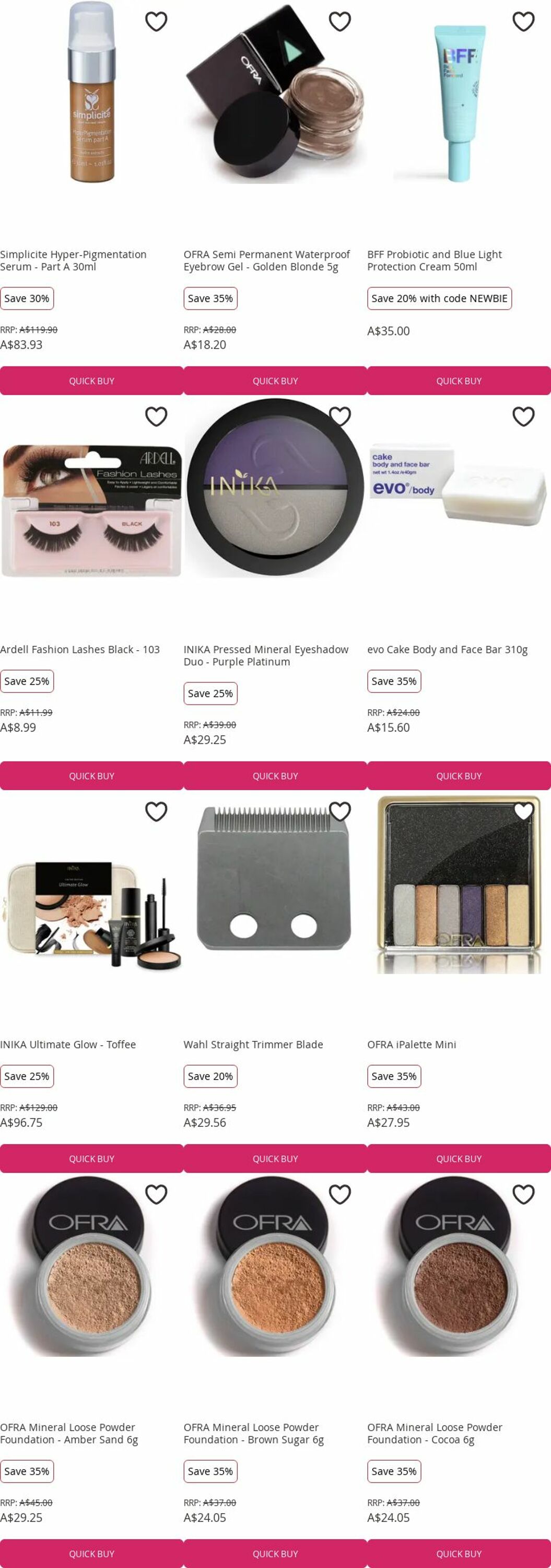
Task: Quick buy the Simplicite Serum Part A
Action: [92, 381]
